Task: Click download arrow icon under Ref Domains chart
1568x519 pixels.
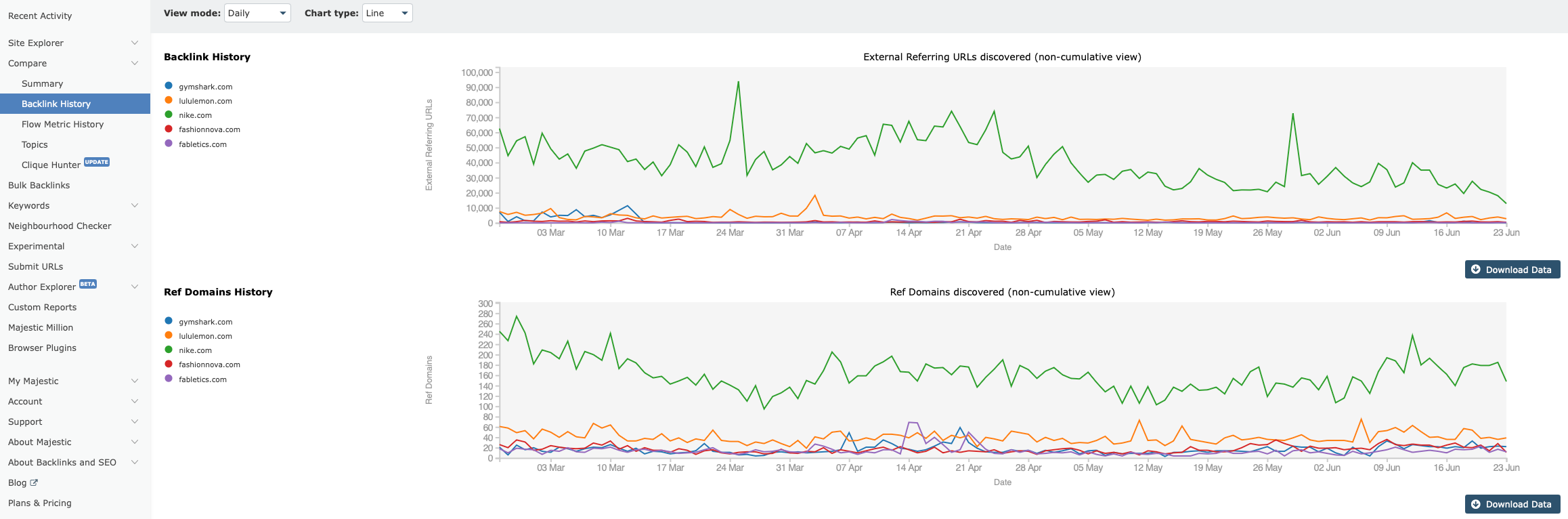Action: click(x=1476, y=504)
